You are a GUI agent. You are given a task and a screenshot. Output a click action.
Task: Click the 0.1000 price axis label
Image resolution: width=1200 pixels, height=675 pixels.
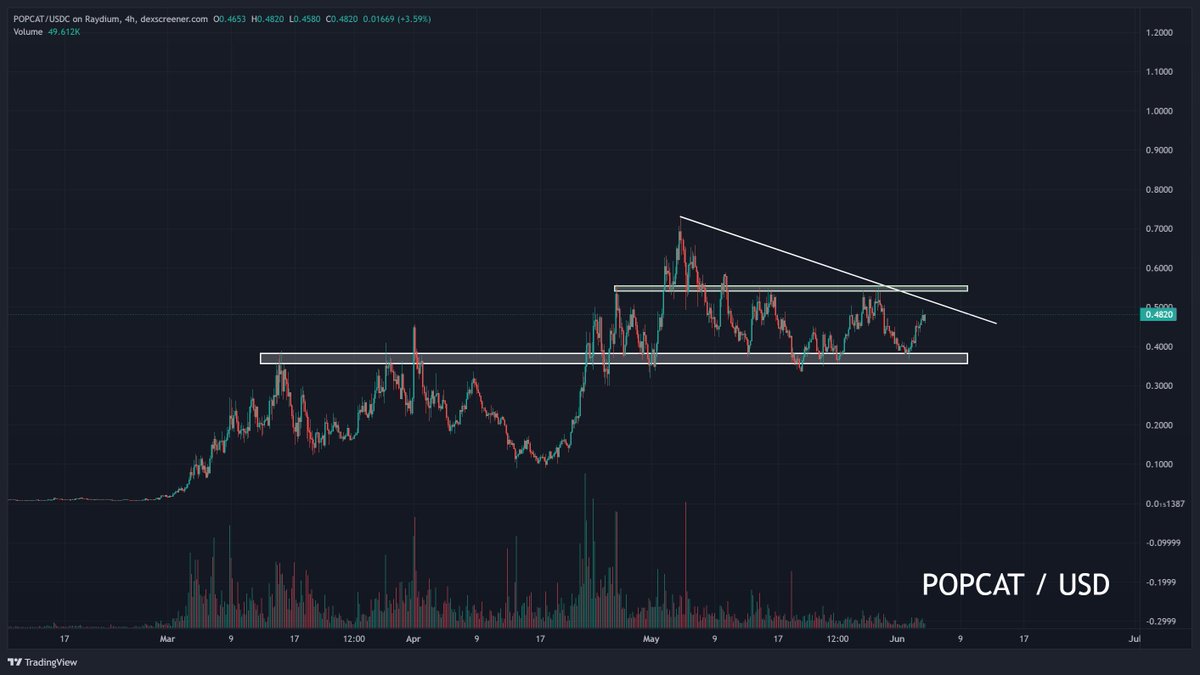click(x=1158, y=464)
